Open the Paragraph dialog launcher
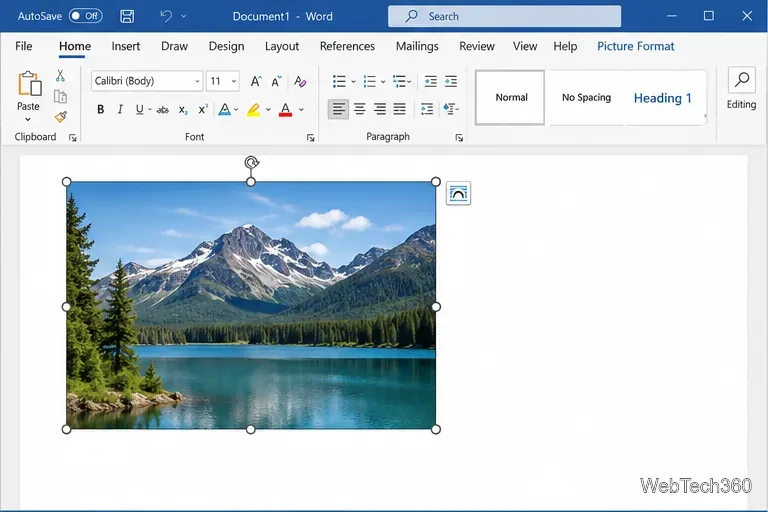768x512 pixels. (x=459, y=138)
